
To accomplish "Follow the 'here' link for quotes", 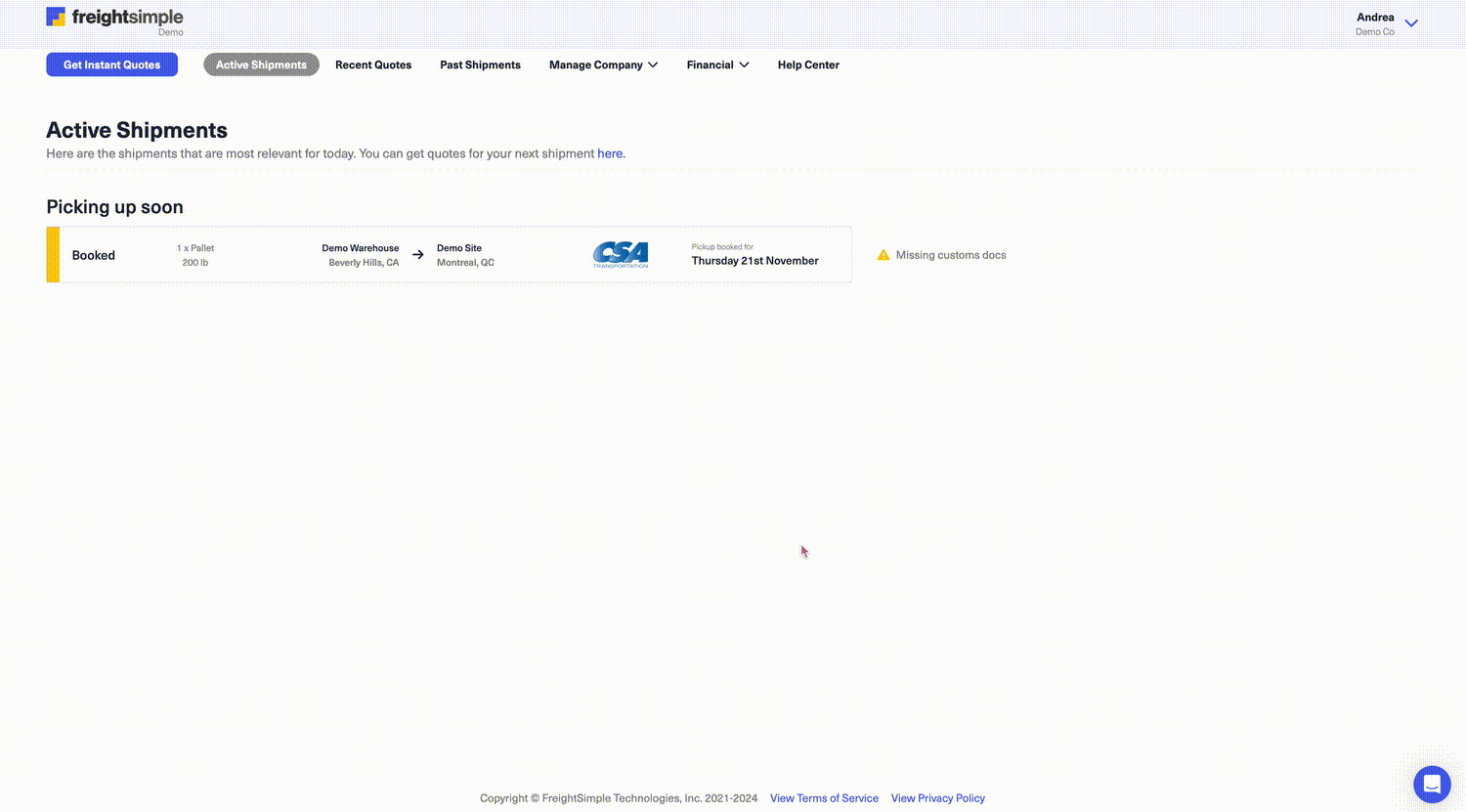I will coord(610,153).
